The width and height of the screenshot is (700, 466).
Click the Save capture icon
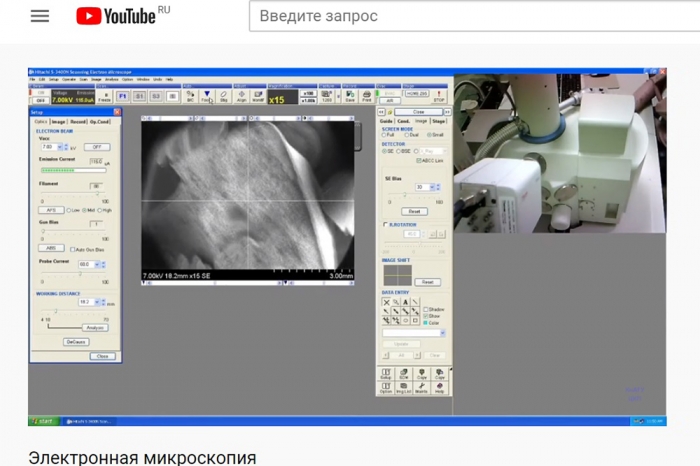(350, 97)
